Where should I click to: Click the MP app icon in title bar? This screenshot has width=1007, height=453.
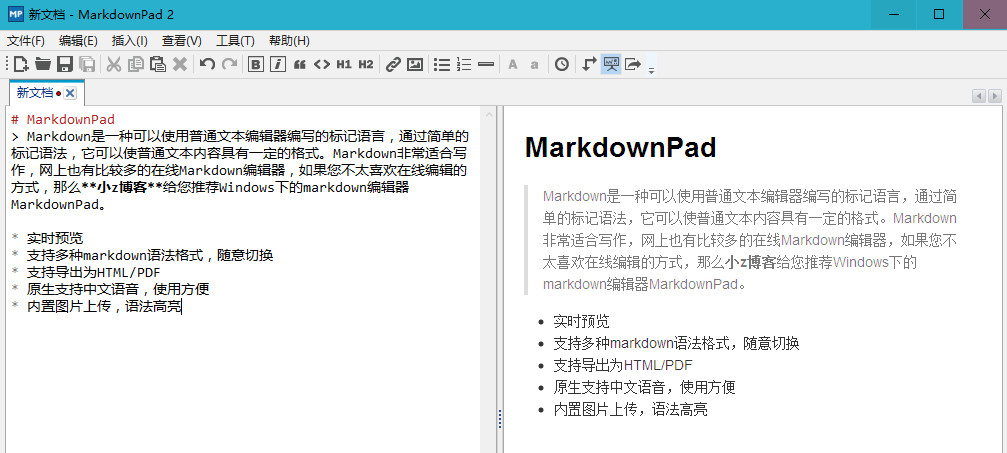[15, 14]
